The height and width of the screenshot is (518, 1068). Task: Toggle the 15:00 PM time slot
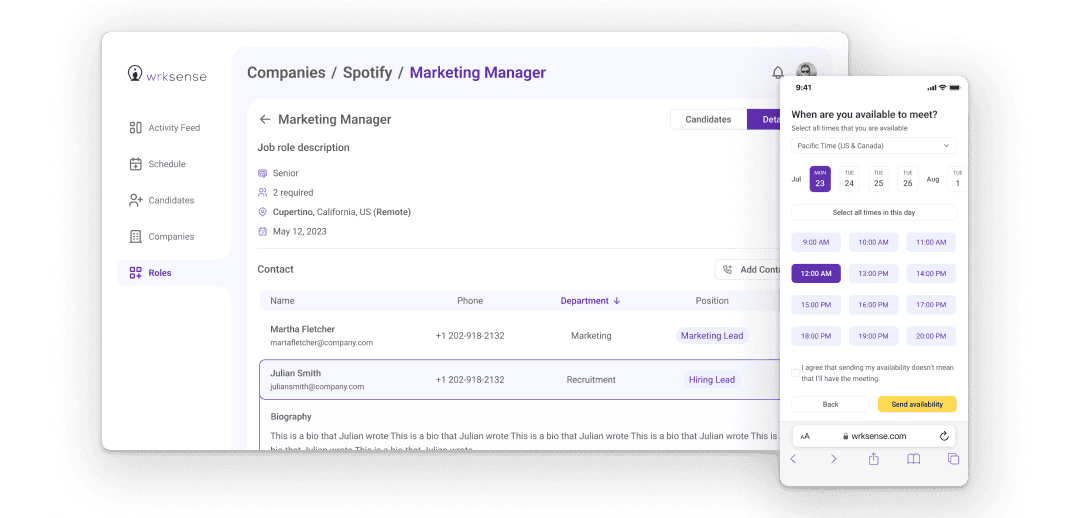[x=816, y=305]
